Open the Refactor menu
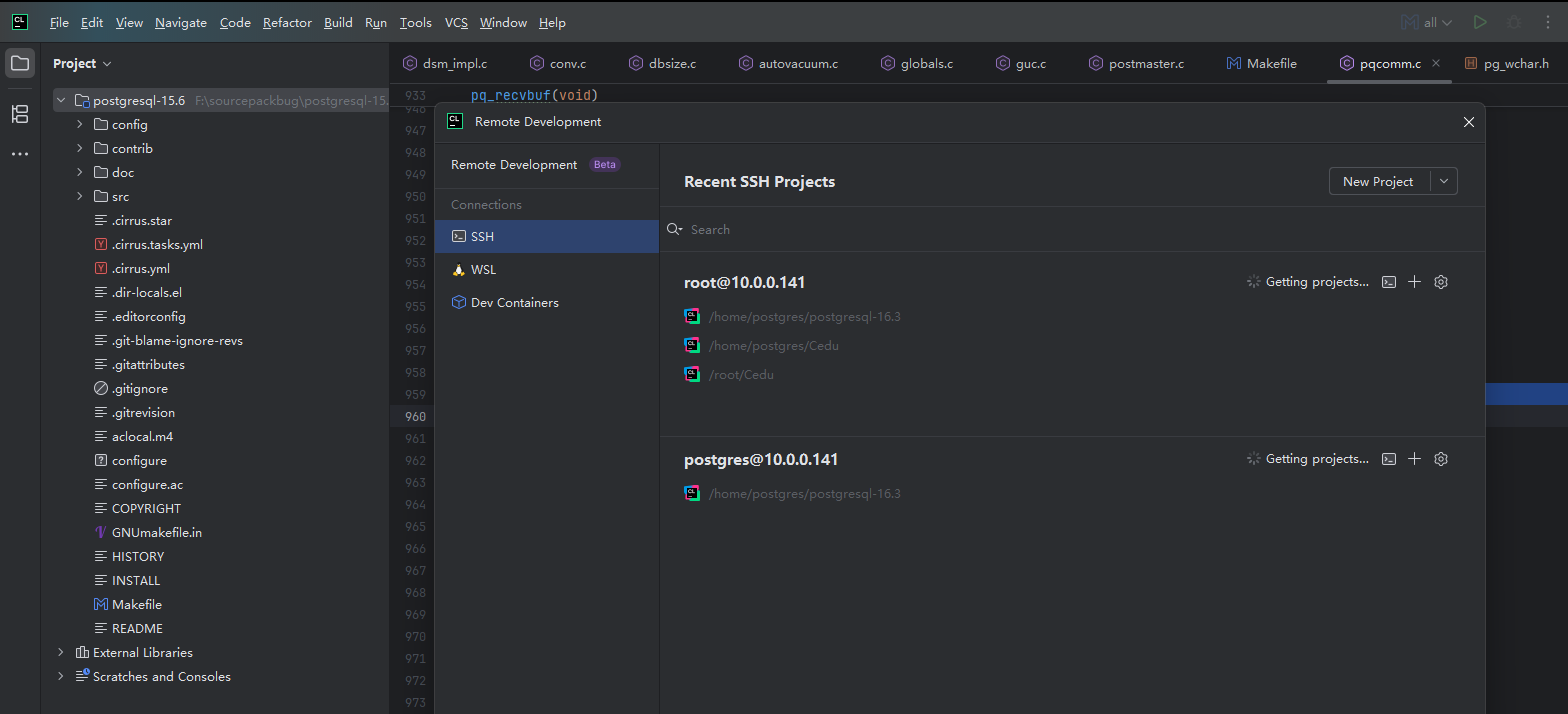1568x714 pixels. coord(287,22)
